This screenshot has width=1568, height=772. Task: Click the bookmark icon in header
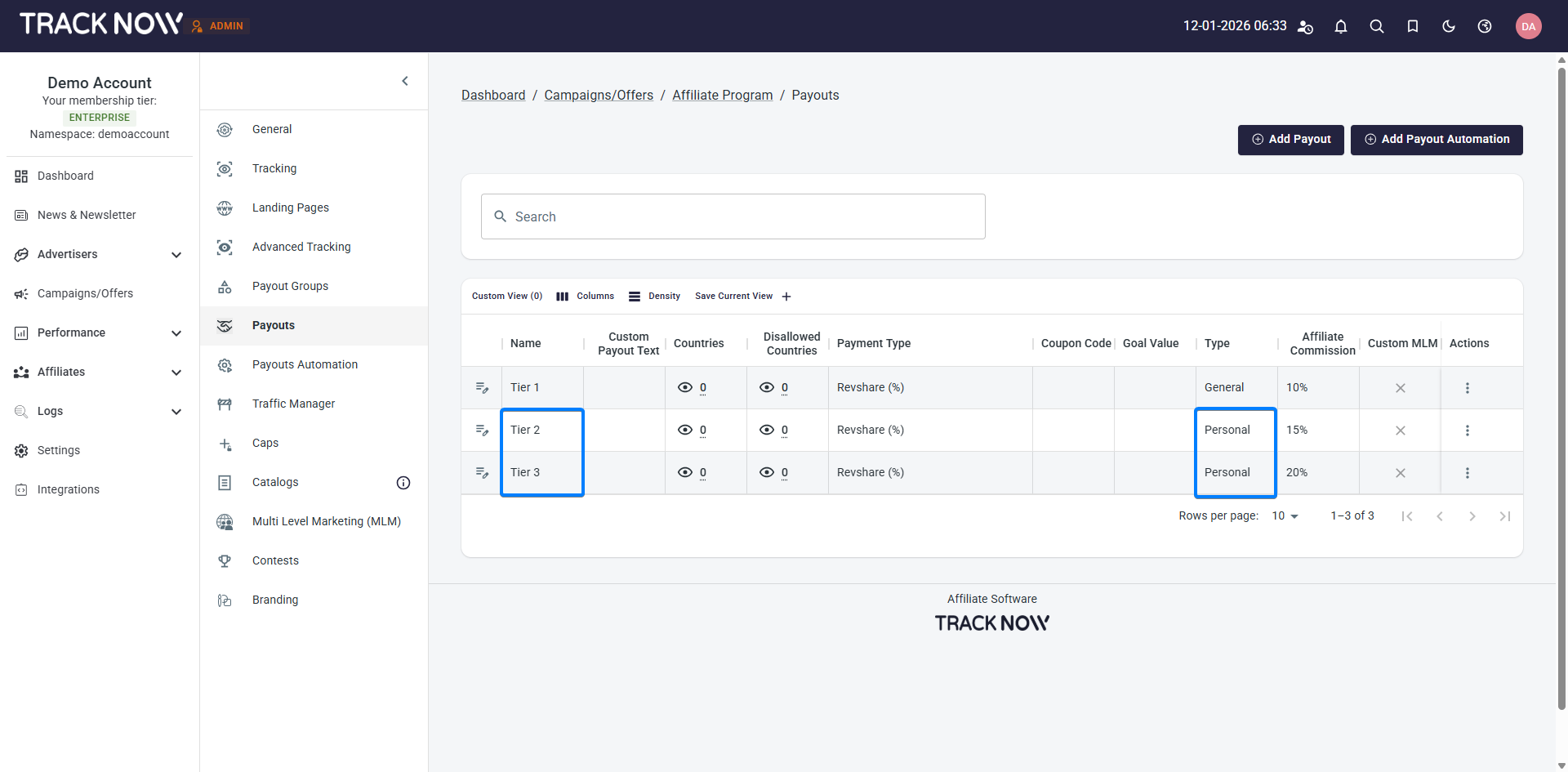1412,26
